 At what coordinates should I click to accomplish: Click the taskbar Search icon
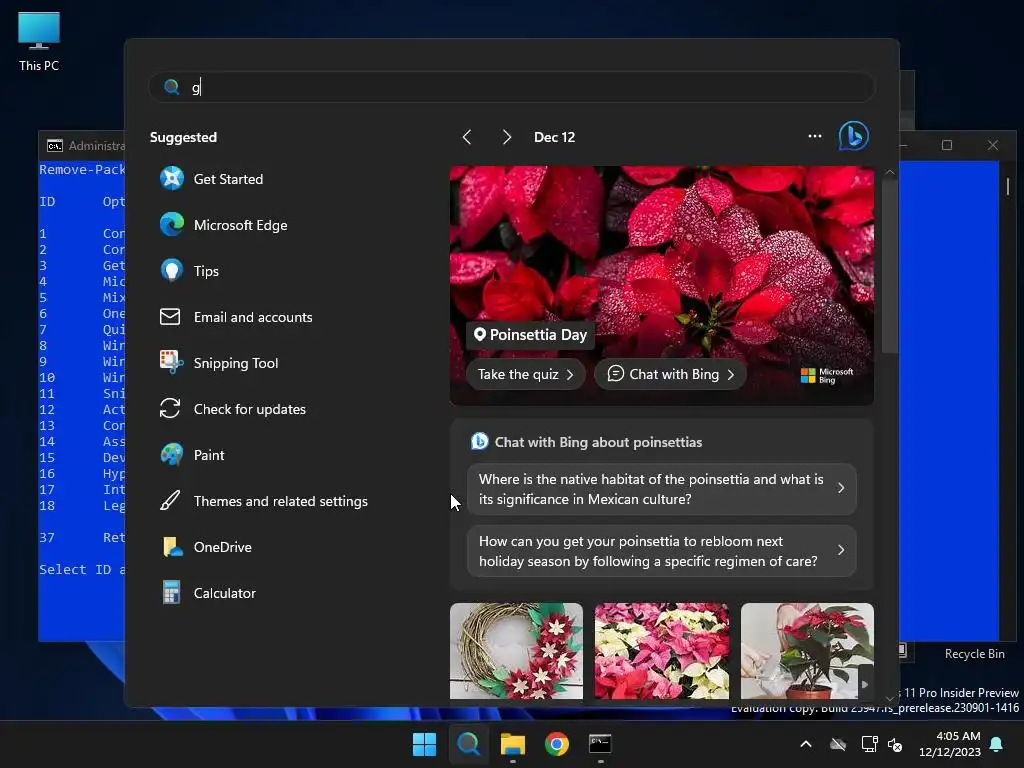(x=468, y=744)
